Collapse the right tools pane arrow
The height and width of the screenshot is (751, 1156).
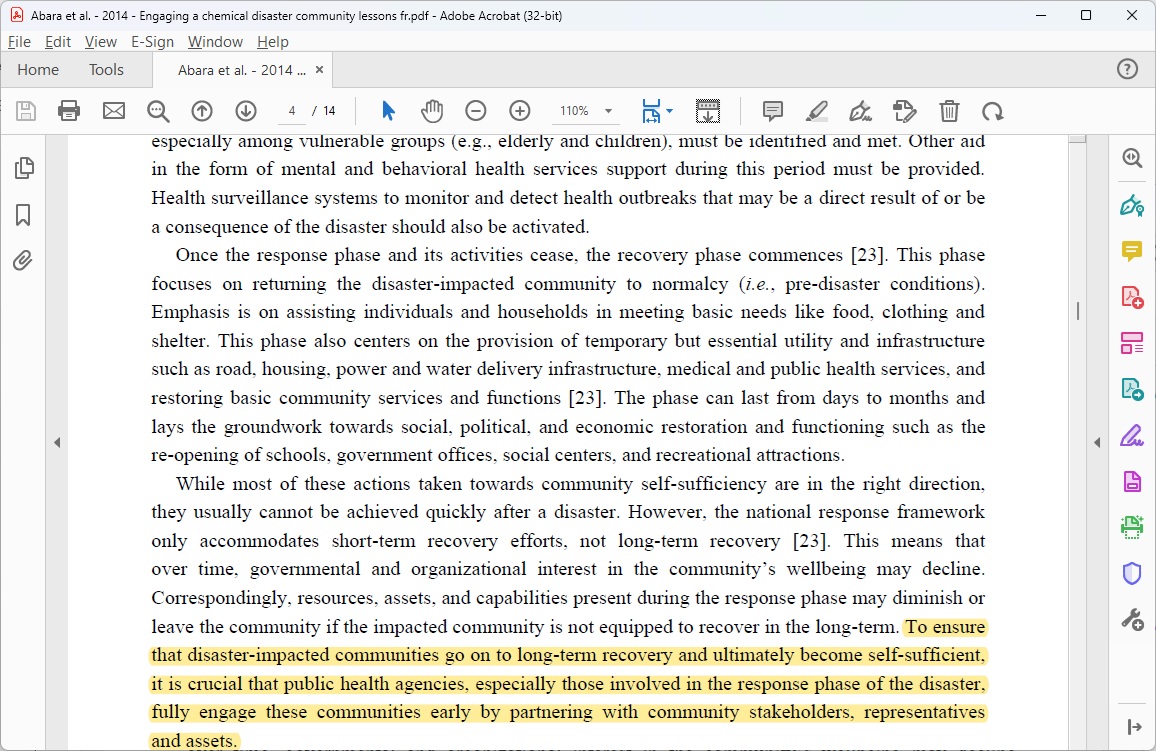(x=1097, y=442)
